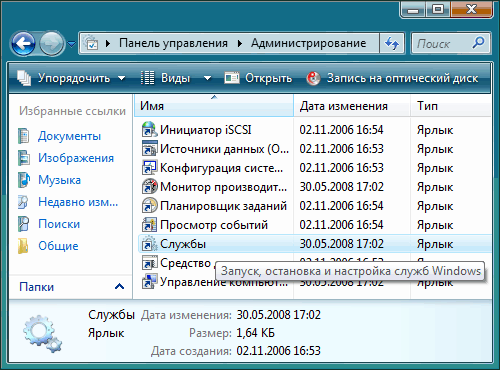Viewport: 500px width, 370px height.
Task: Click the Refresh button in address bar
Action: coord(392,43)
